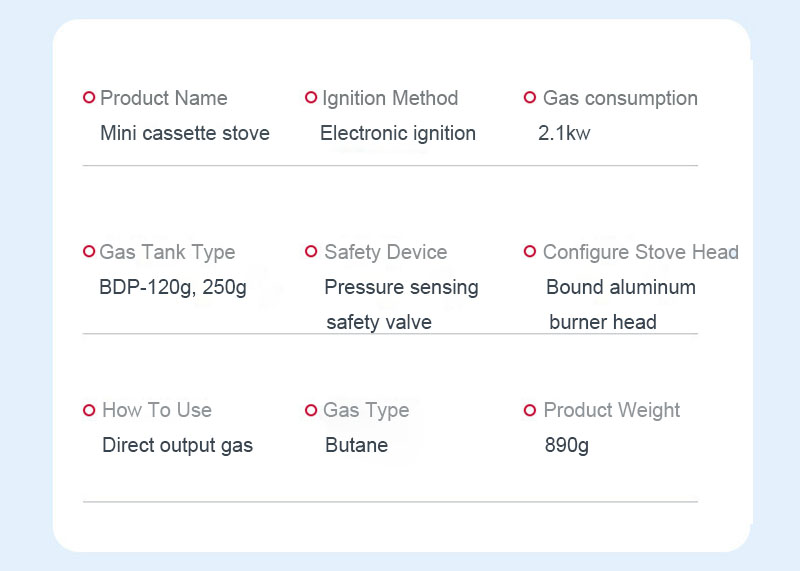The width and height of the screenshot is (800, 571).
Task: Select the 890g product weight value
Action: click(567, 445)
